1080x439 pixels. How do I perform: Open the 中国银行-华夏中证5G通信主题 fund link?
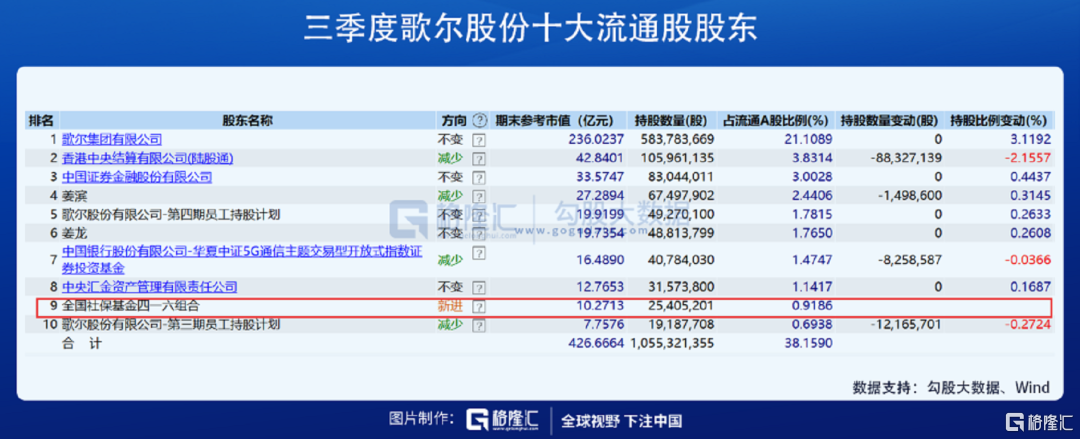click(x=242, y=259)
